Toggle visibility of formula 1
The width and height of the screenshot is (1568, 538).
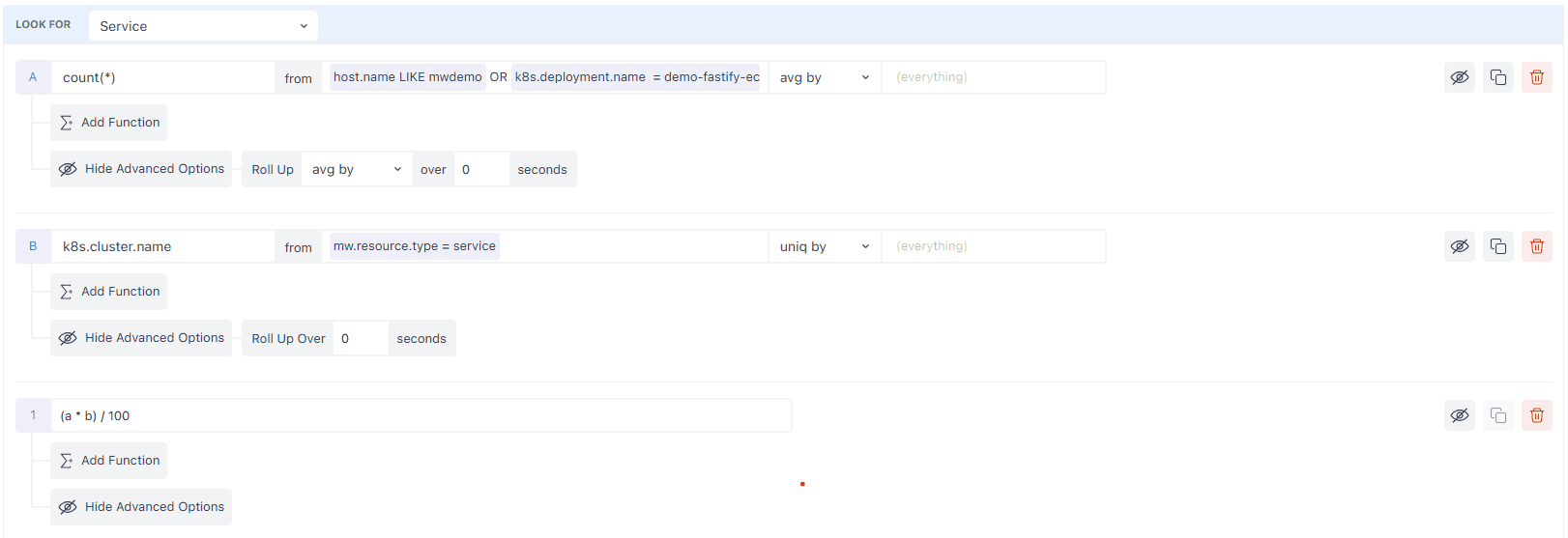coord(1459,415)
